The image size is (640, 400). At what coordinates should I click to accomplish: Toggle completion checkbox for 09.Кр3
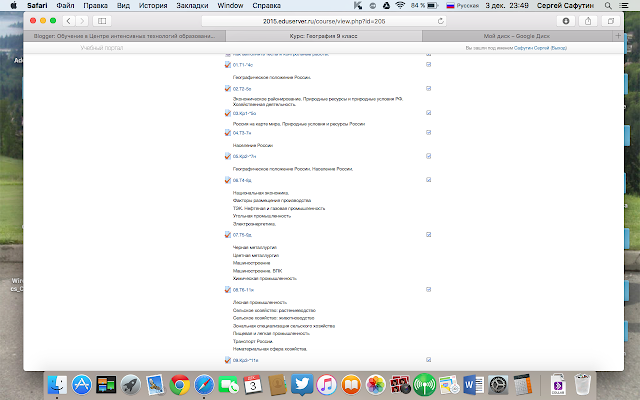[429, 360]
